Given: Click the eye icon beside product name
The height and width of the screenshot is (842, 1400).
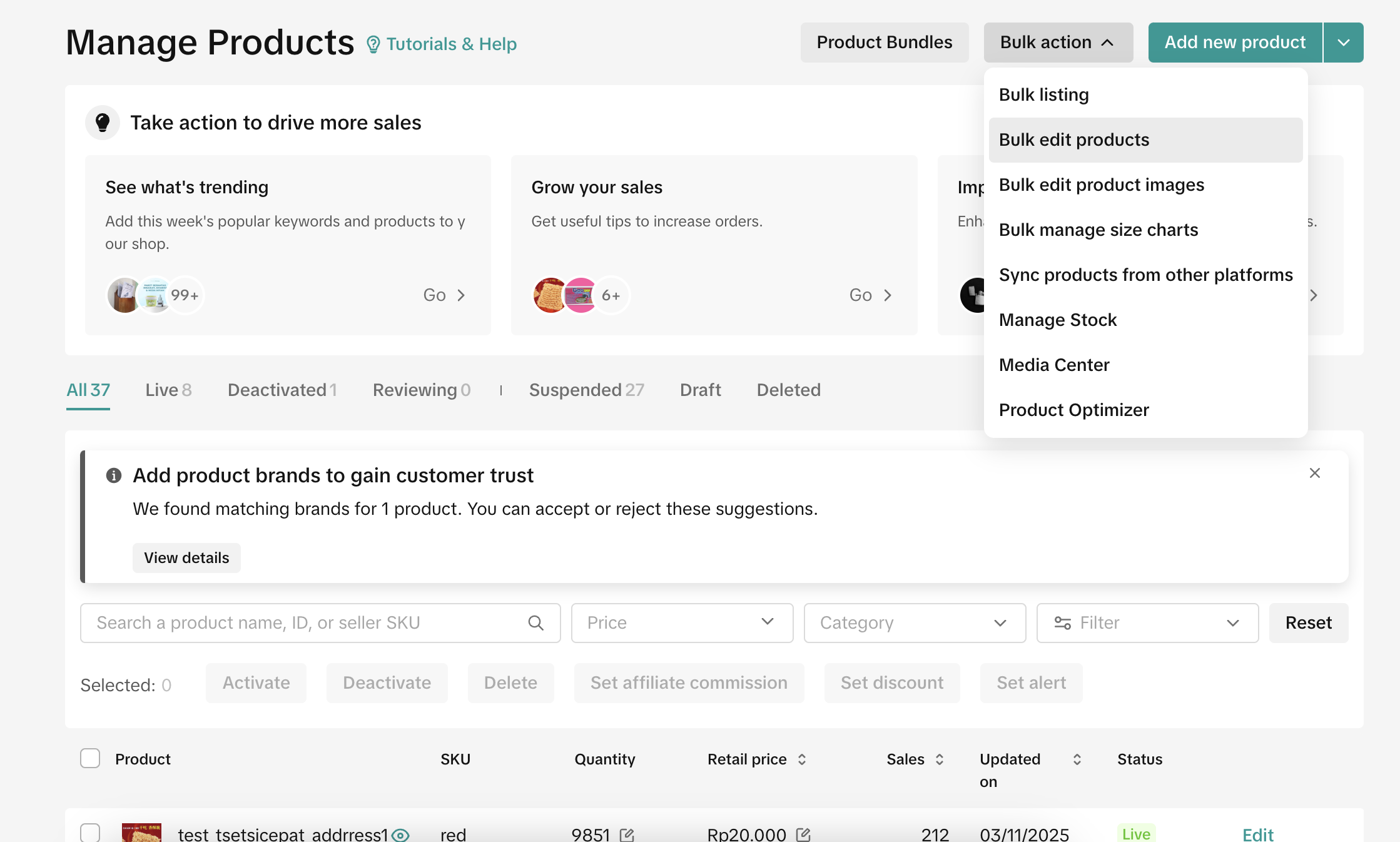Looking at the screenshot, I should (400, 834).
